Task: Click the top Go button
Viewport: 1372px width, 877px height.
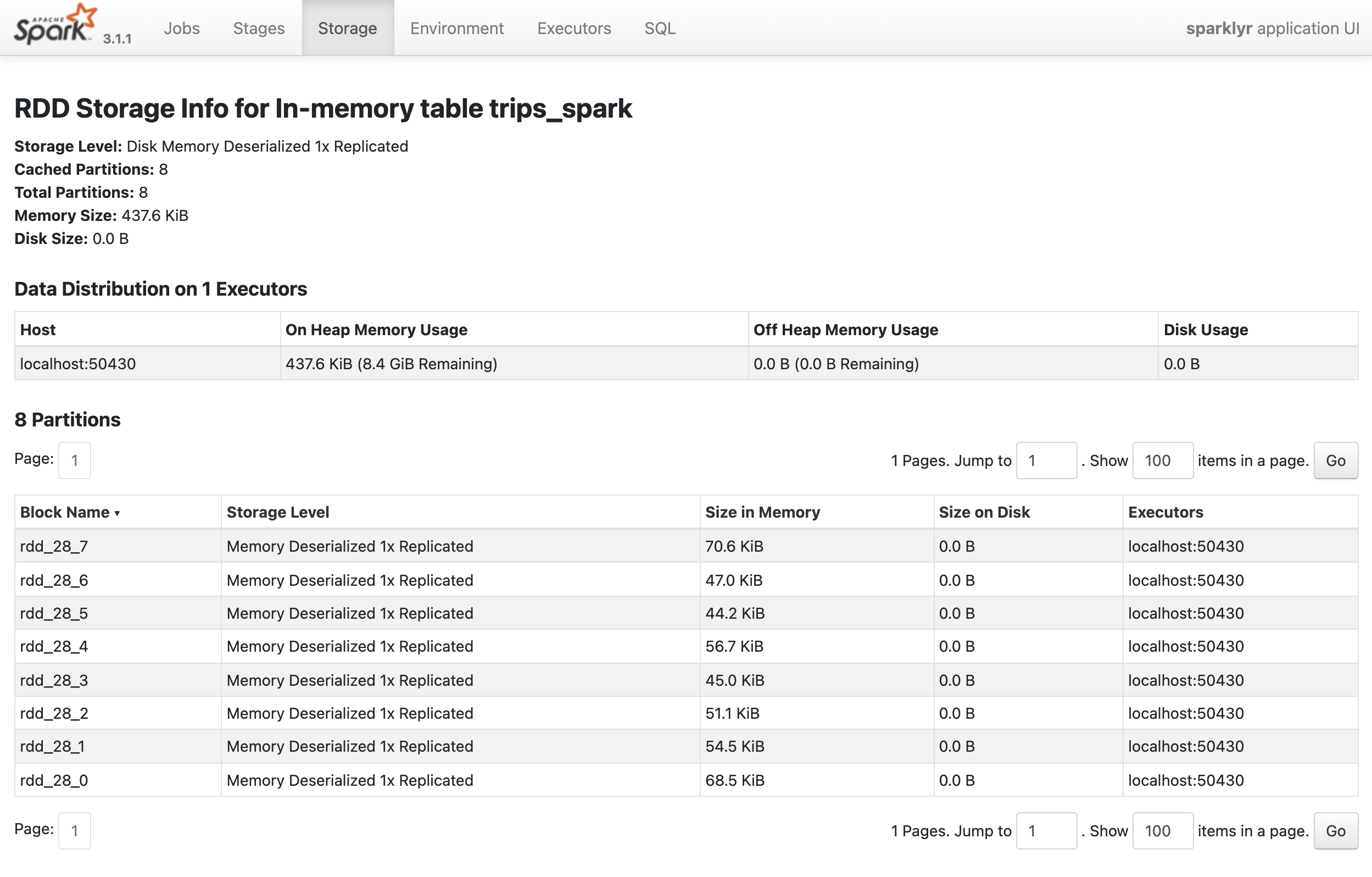Action: [x=1335, y=460]
